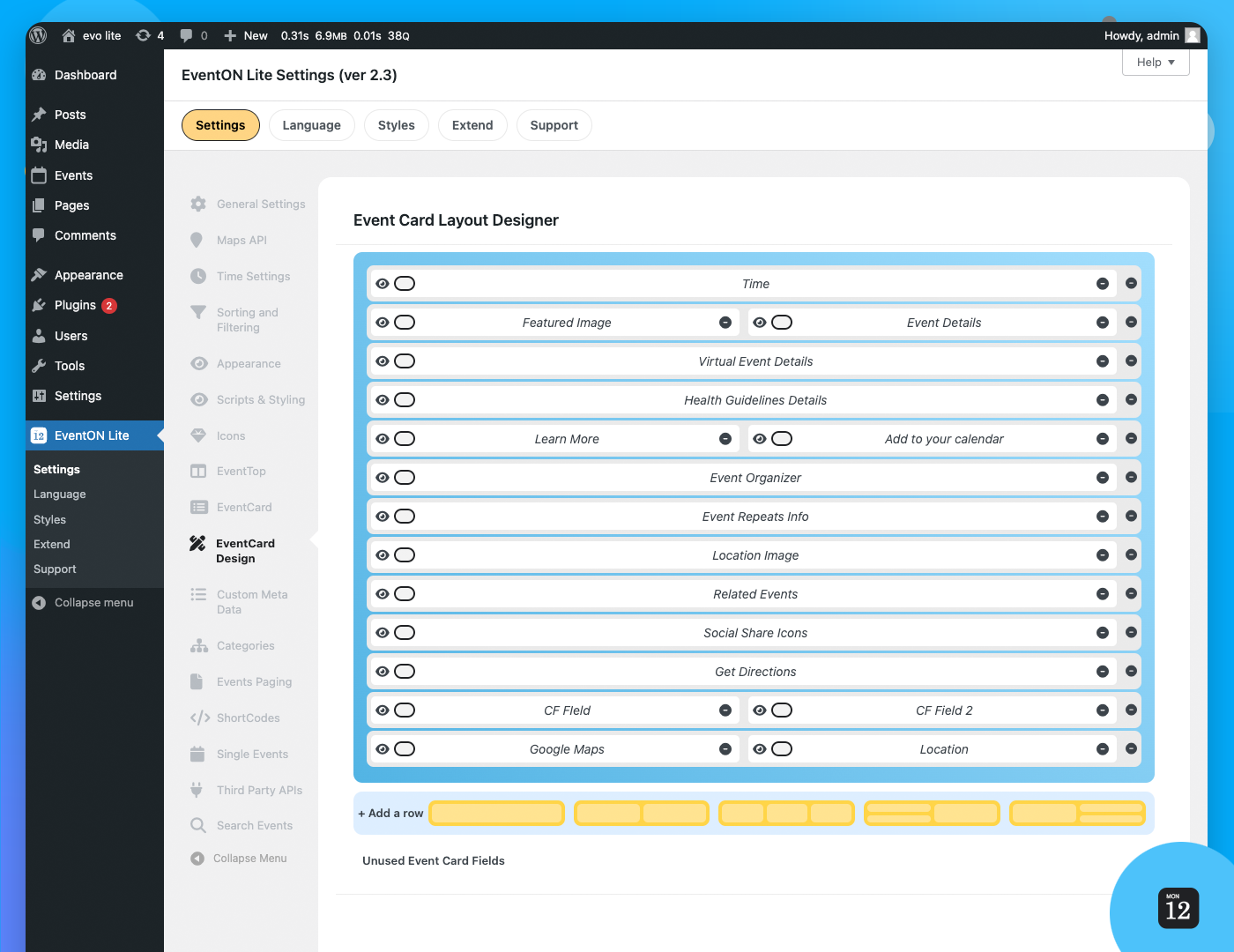This screenshot has width=1234, height=952.
Task: Toggle the pill switch on Google Maps field
Action: (405, 749)
